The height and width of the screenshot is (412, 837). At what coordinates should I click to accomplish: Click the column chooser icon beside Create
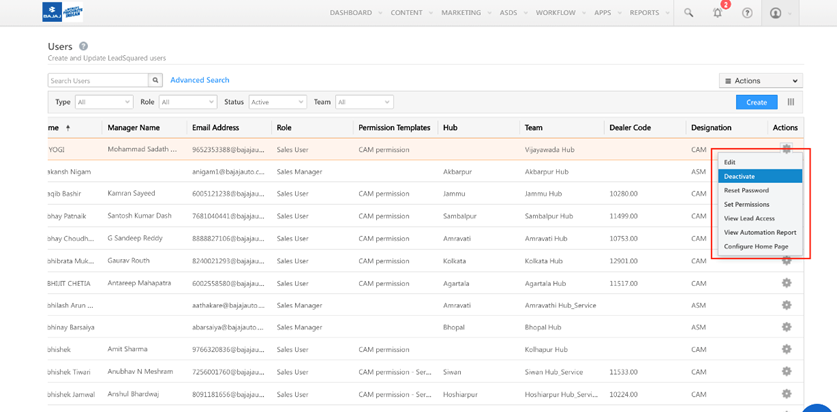tap(791, 102)
